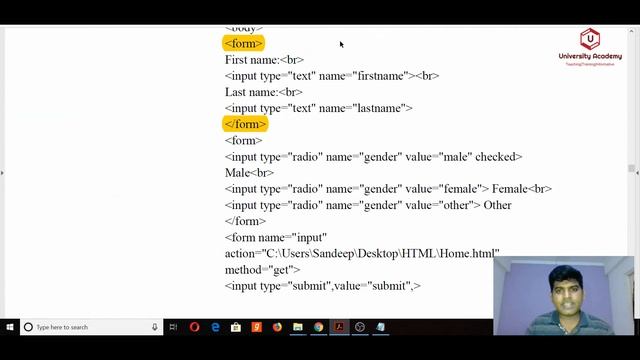Launch Opera browser from the taskbar

coord(194,327)
